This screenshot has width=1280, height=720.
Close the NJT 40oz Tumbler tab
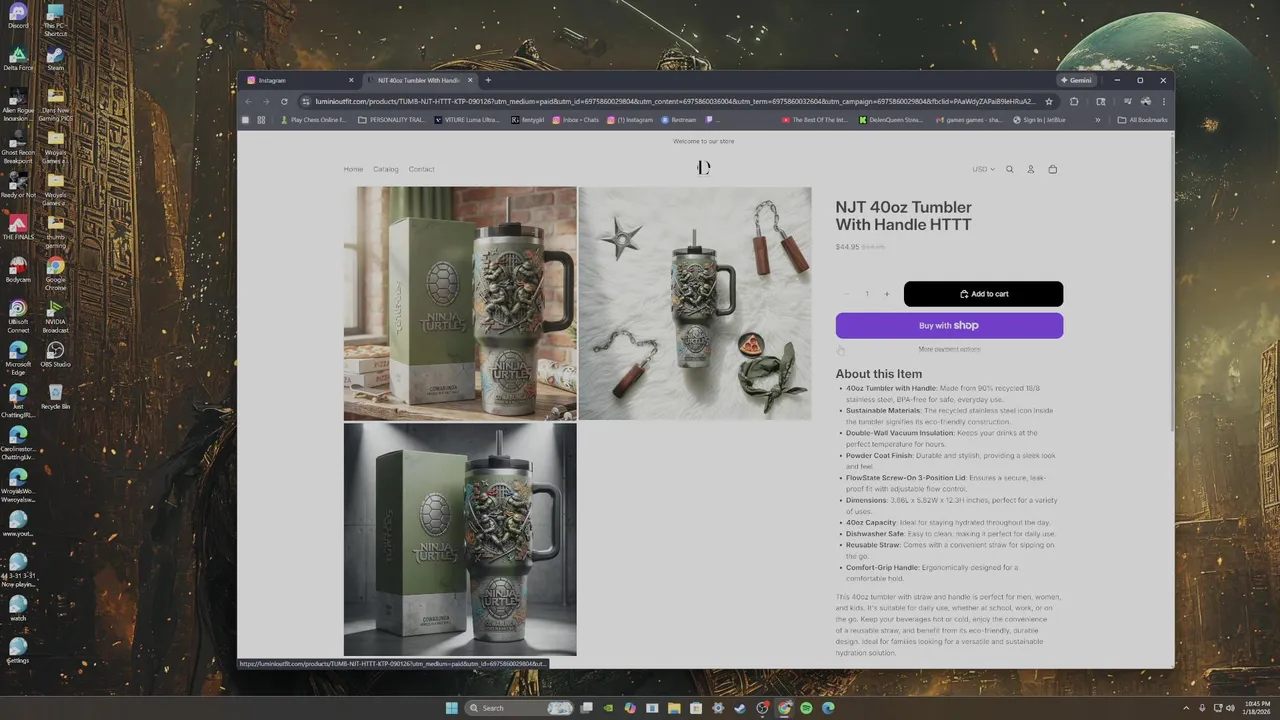[x=470, y=80]
